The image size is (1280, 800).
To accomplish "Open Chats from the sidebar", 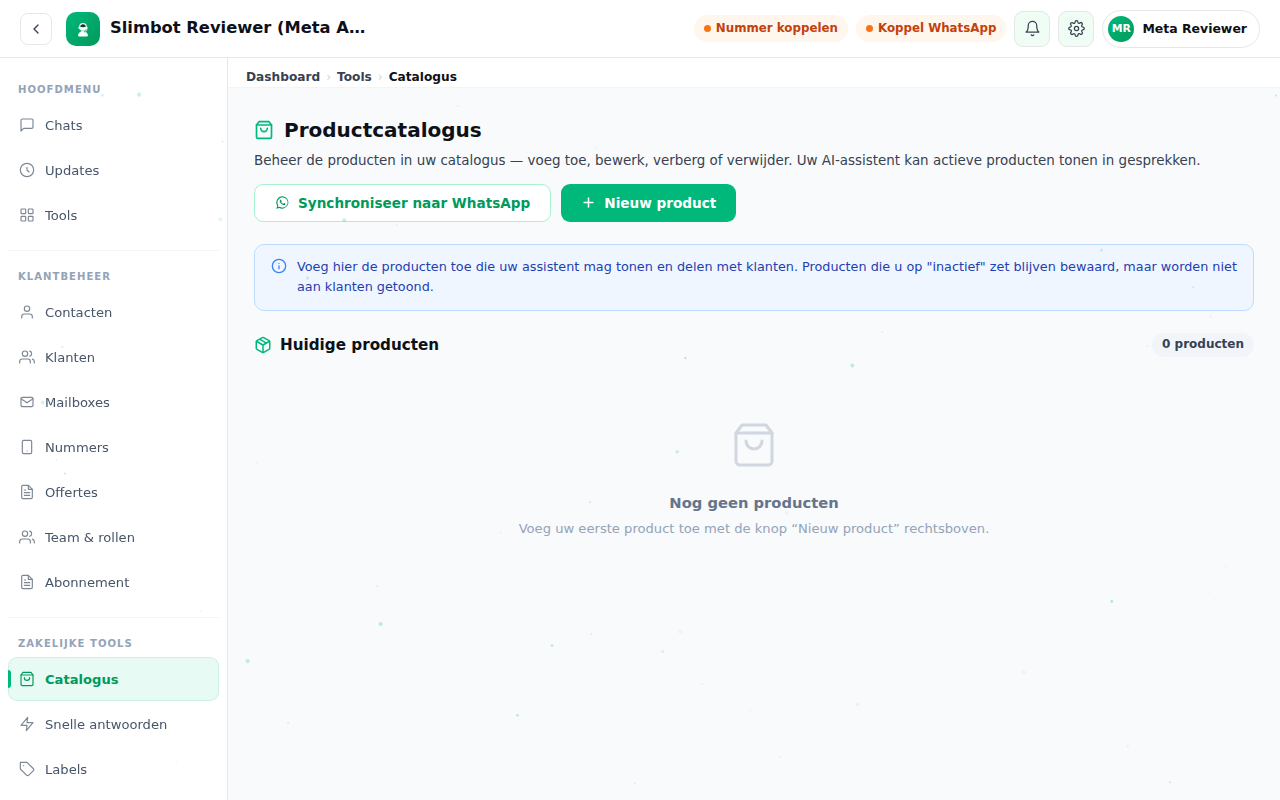I will point(113,125).
